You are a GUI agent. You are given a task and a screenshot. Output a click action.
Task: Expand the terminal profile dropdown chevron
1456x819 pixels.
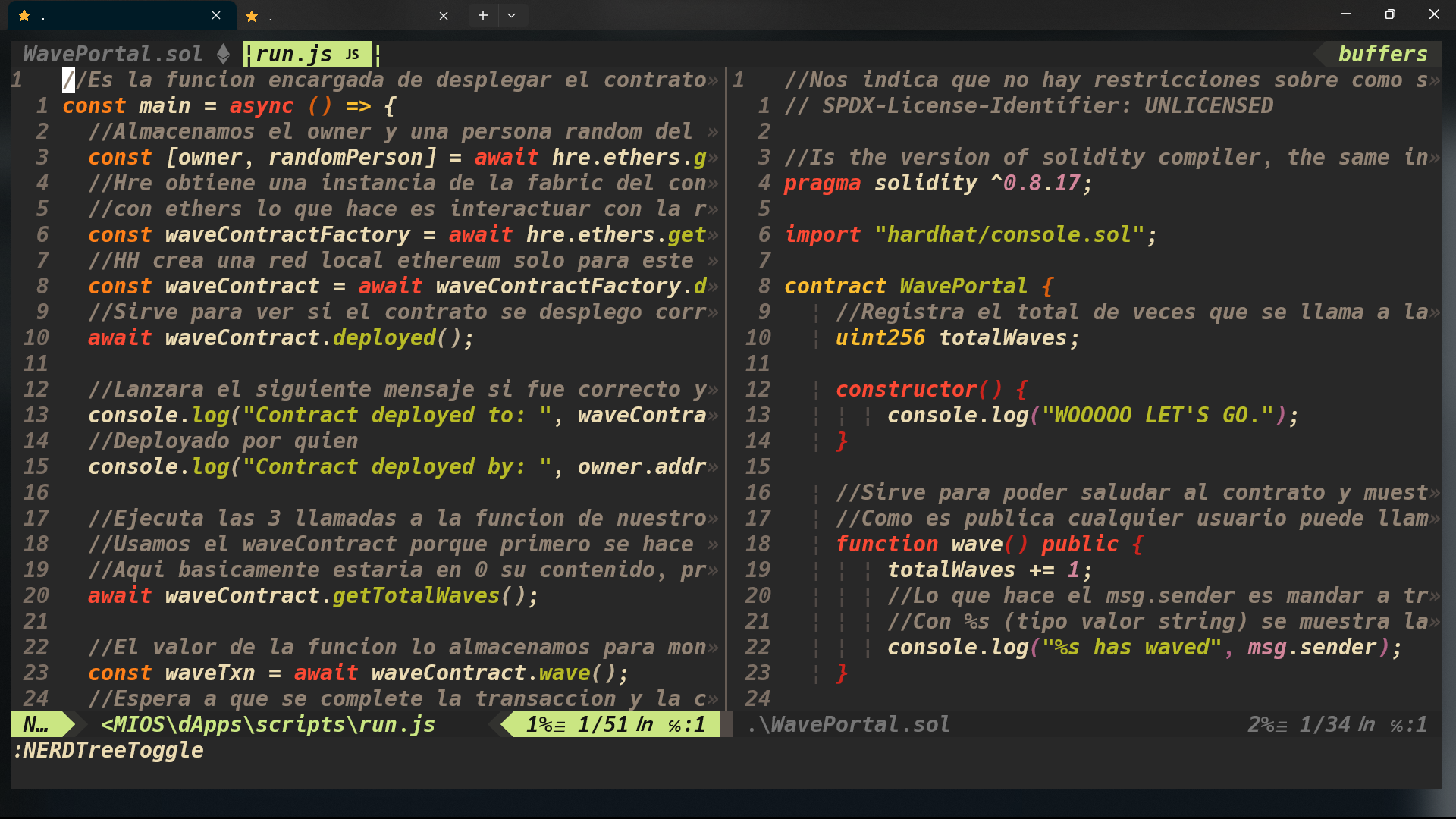pos(512,15)
